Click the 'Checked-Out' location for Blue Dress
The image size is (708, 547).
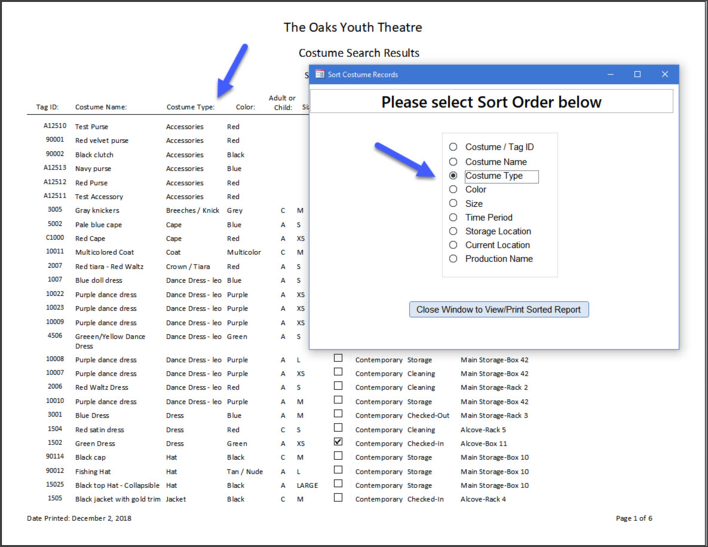pyautogui.click(x=428, y=416)
